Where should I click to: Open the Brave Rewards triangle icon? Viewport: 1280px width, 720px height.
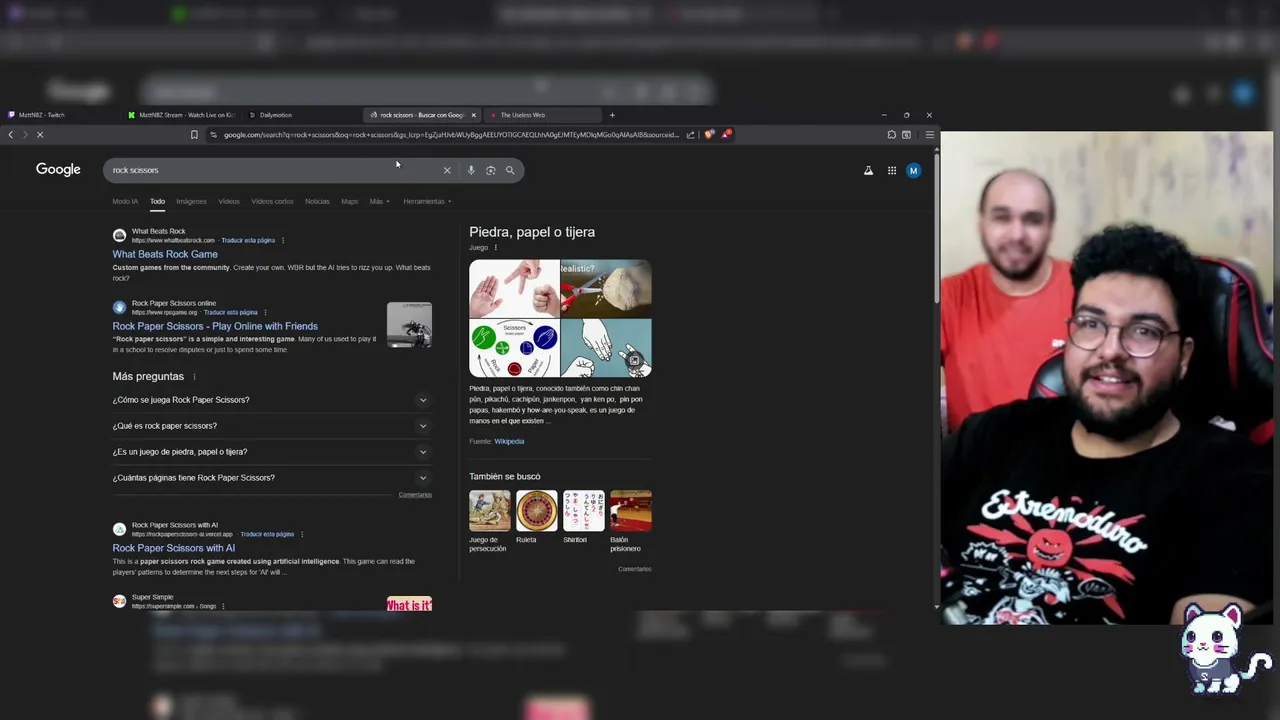click(x=727, y=134)
